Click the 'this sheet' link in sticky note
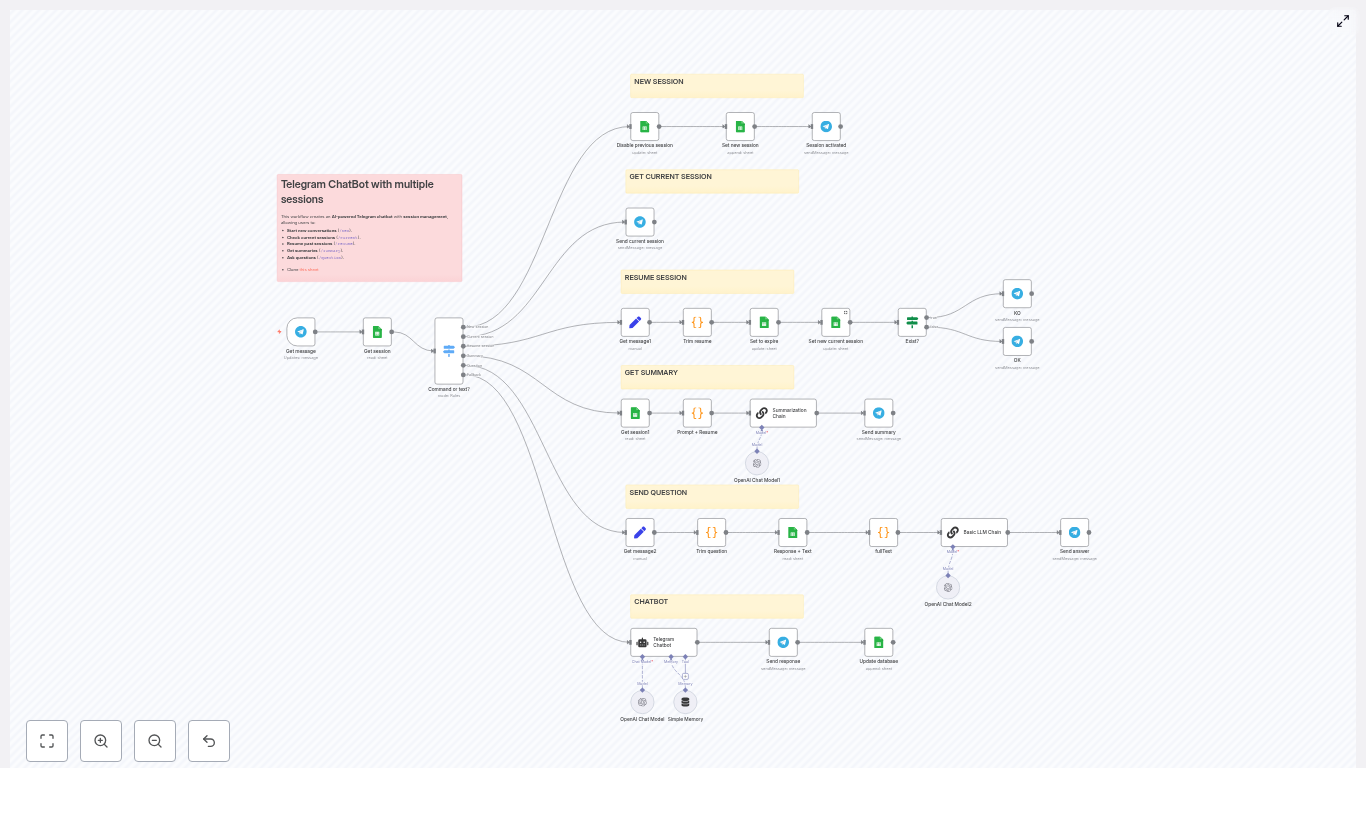1366x814 pixels. click(309, 270)
